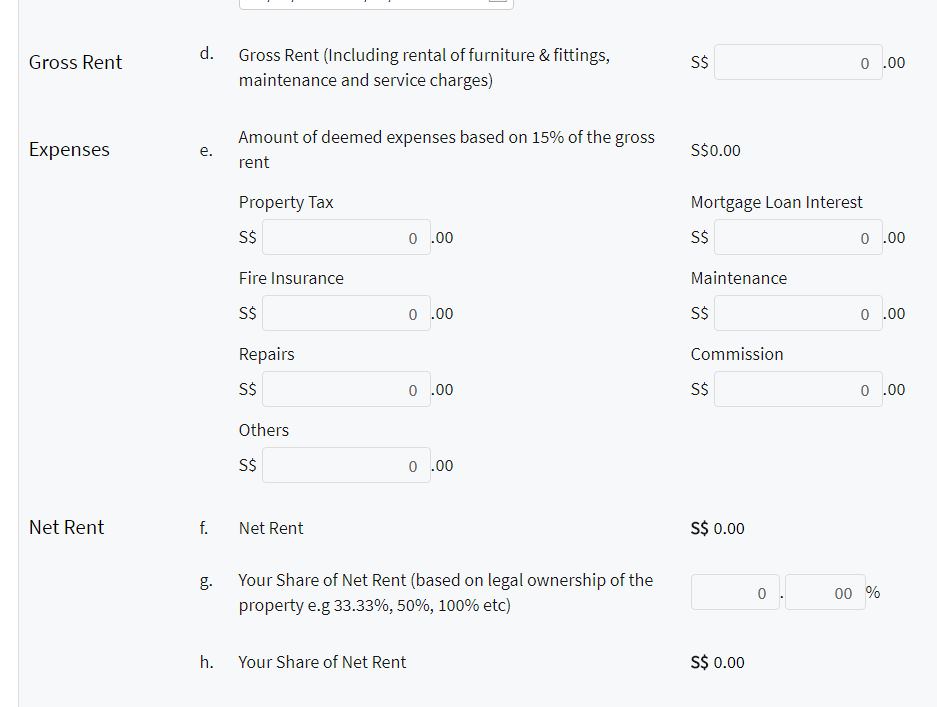
Task: Click the deemed expenses 15% description text
Action: coord(446,149)
